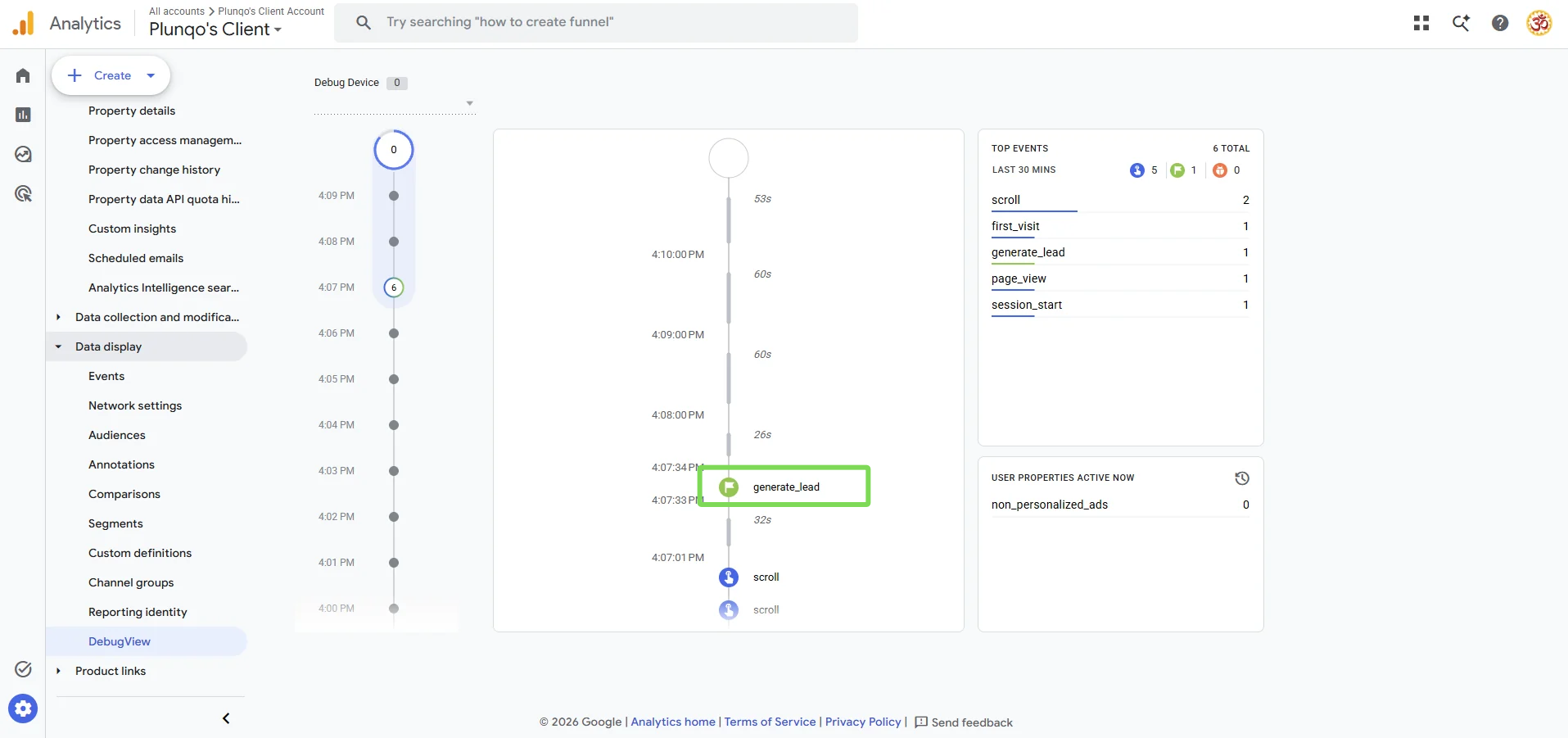Click the session_start row in Top Events
The width and height of the screenshot is (1568, 738).
tap(1120, 305)
